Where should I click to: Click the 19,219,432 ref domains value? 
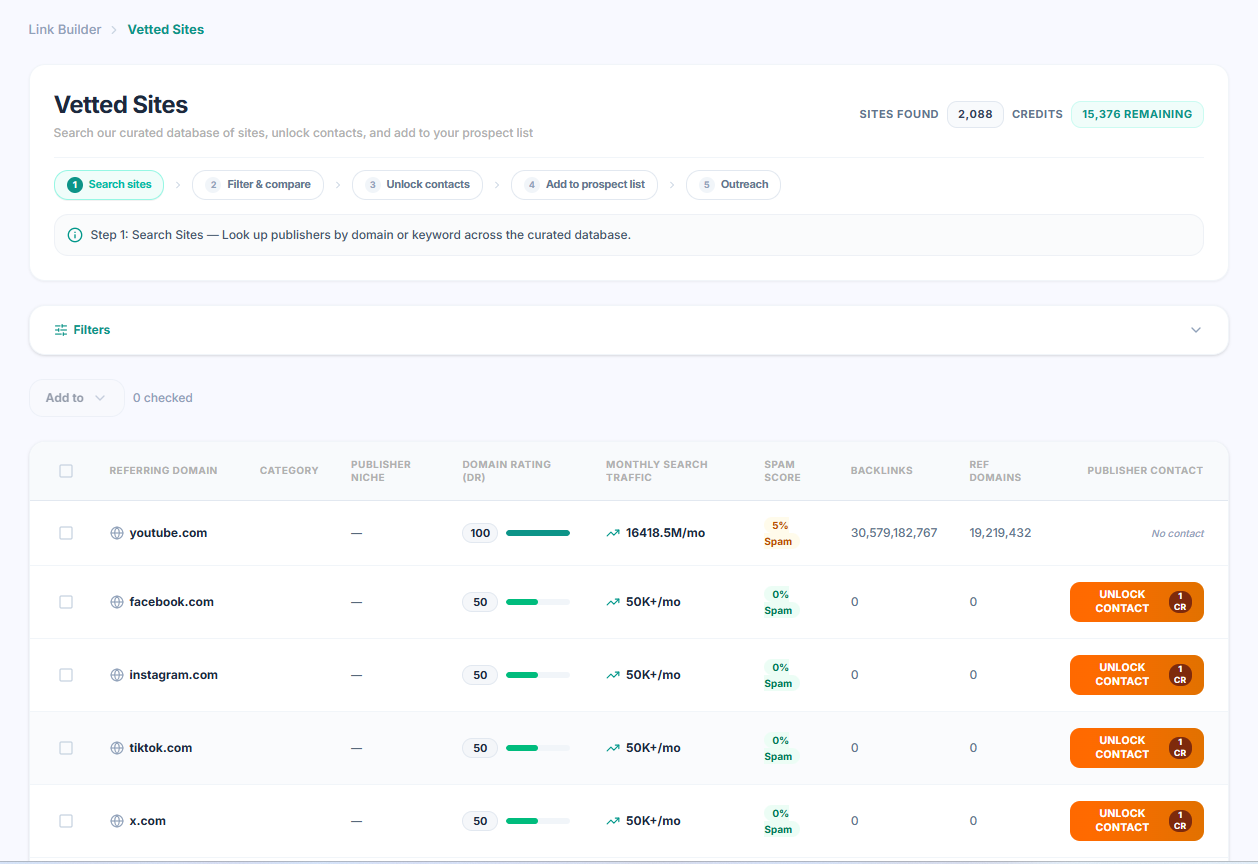(x=1000, y=533)
